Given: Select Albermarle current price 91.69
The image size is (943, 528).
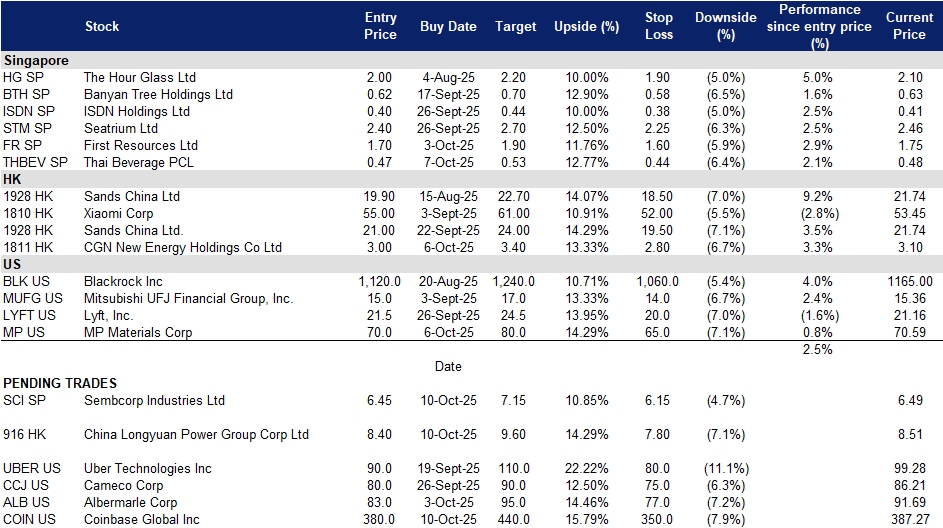Looking at the screenshot, I should point(910,502).
